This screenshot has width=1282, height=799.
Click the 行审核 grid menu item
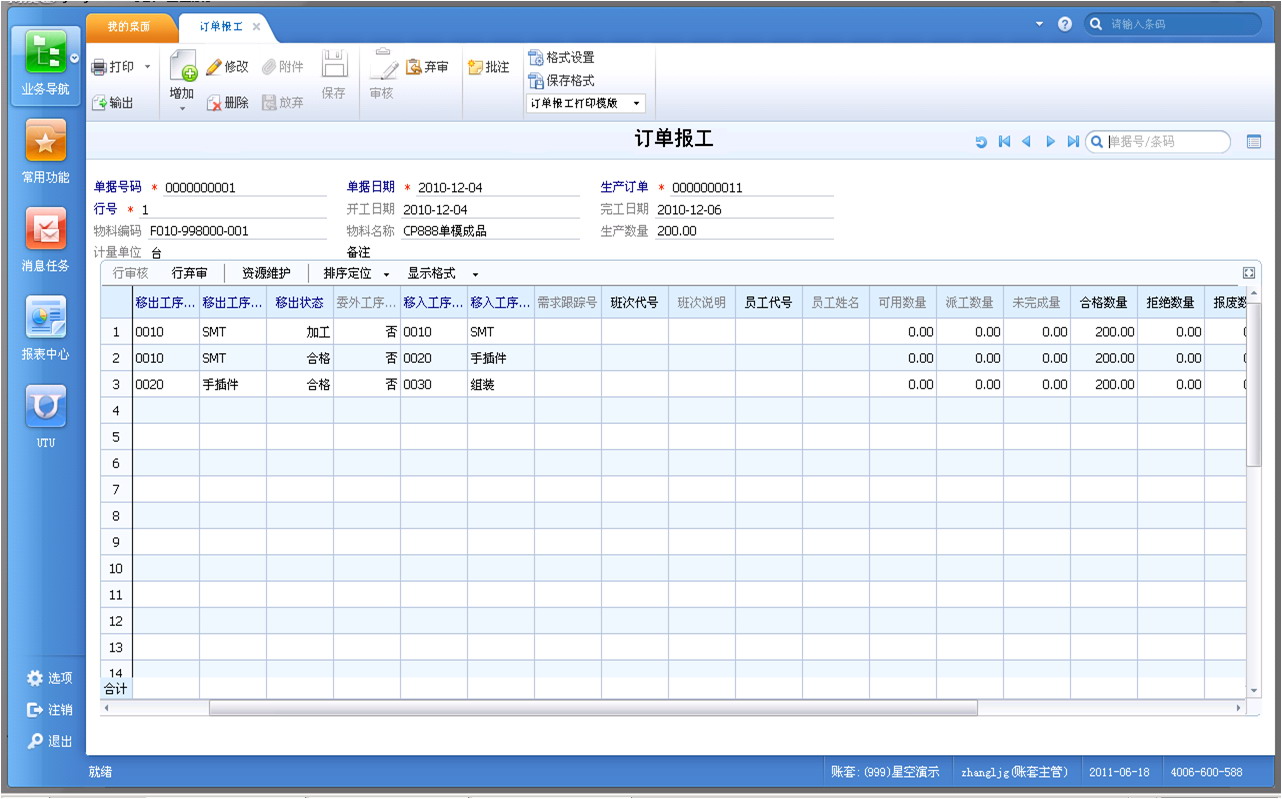tap(131, 273)
